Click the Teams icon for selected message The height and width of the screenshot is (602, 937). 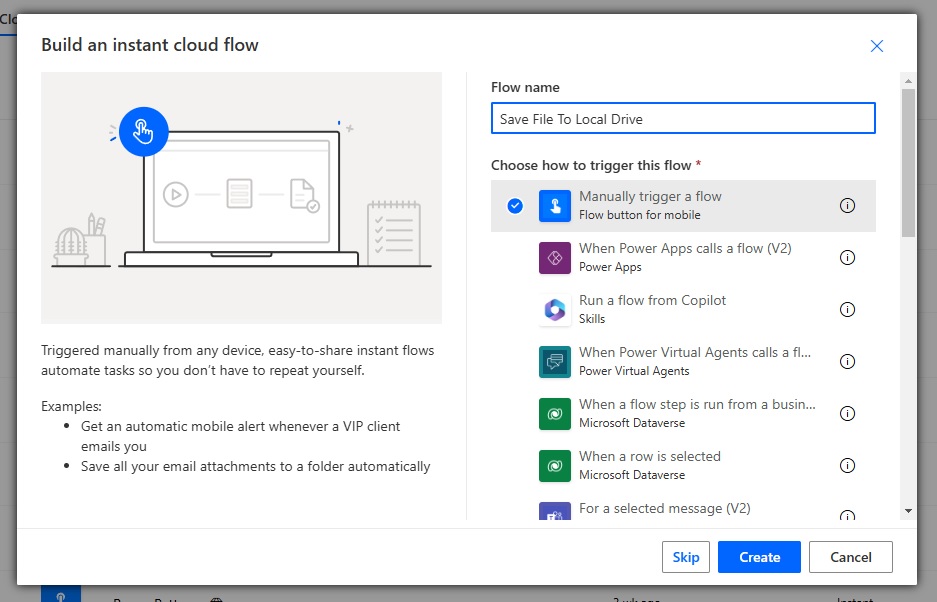(x=555, y=511)
